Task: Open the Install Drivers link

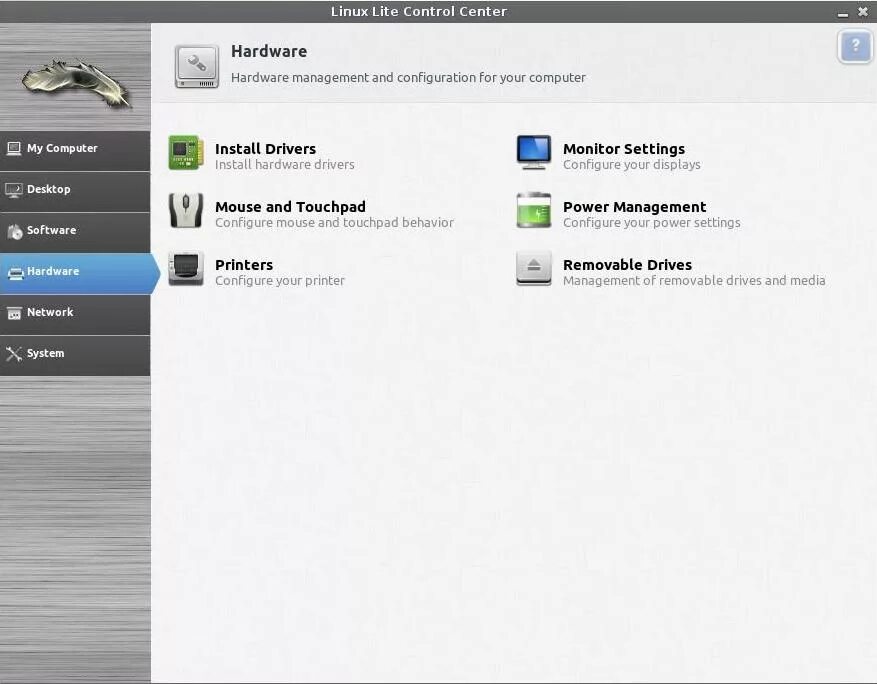Action: (x=265, y=149)
